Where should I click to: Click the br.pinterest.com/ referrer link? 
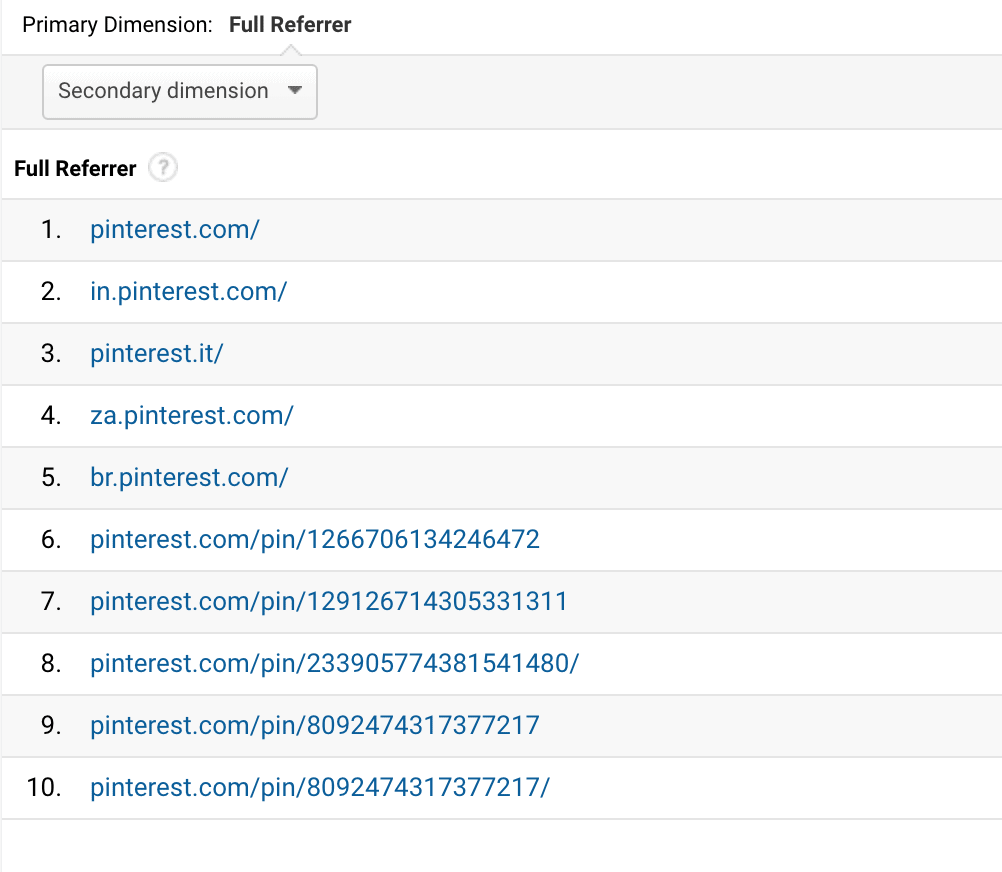(189, 477)
